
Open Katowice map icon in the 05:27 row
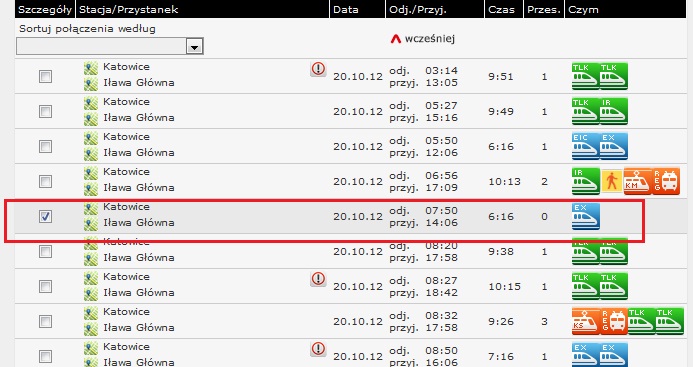91,103
